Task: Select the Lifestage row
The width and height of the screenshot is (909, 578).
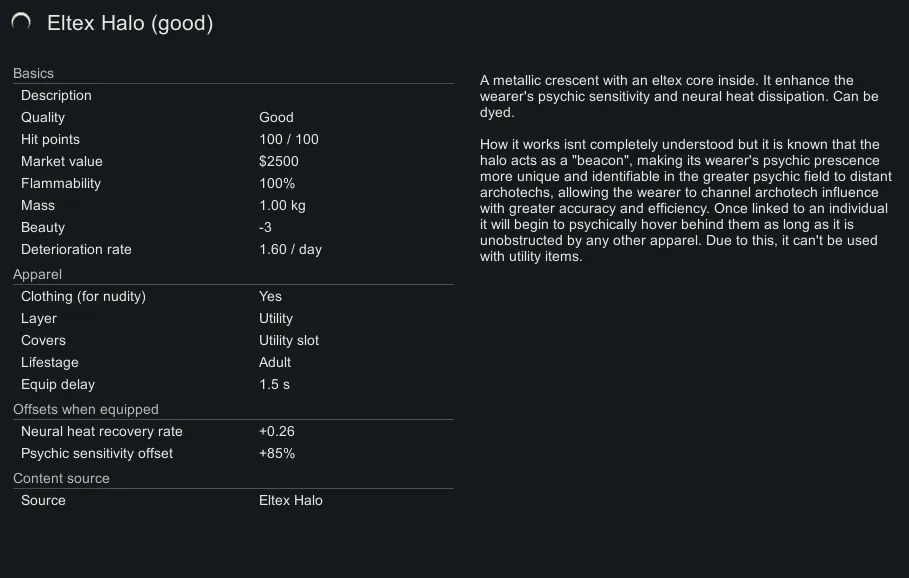Action: point(233,362)
